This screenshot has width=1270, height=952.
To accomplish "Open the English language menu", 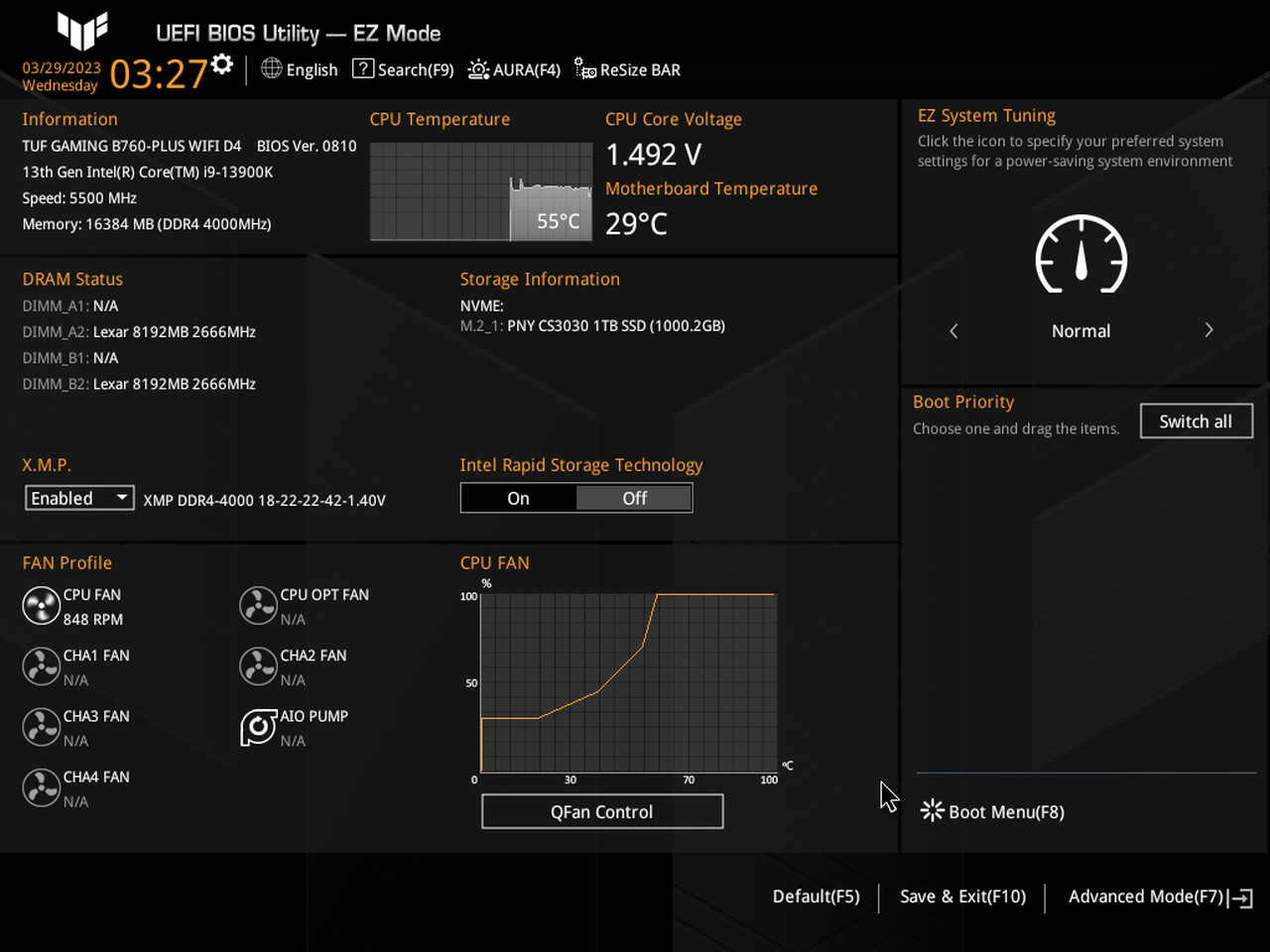I will pos(312,69).
